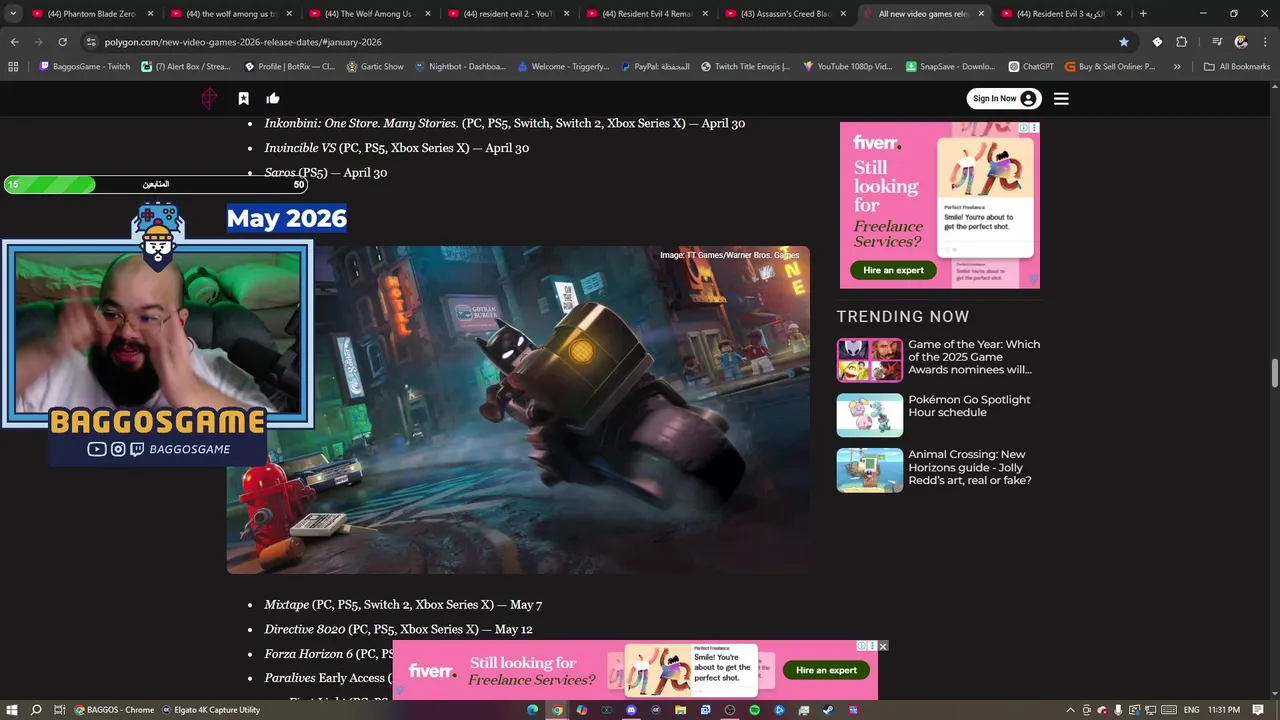The image size is (1280, 720).
Task: Open the hamburger menu on Polygon
Action: pyautogui.click(x=1061, y=98)
